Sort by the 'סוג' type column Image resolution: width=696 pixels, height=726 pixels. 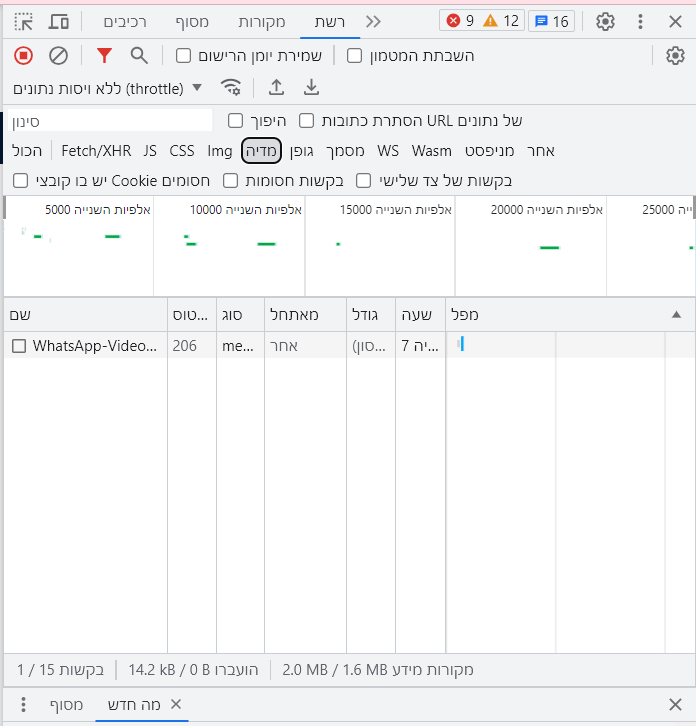point(240,315)
